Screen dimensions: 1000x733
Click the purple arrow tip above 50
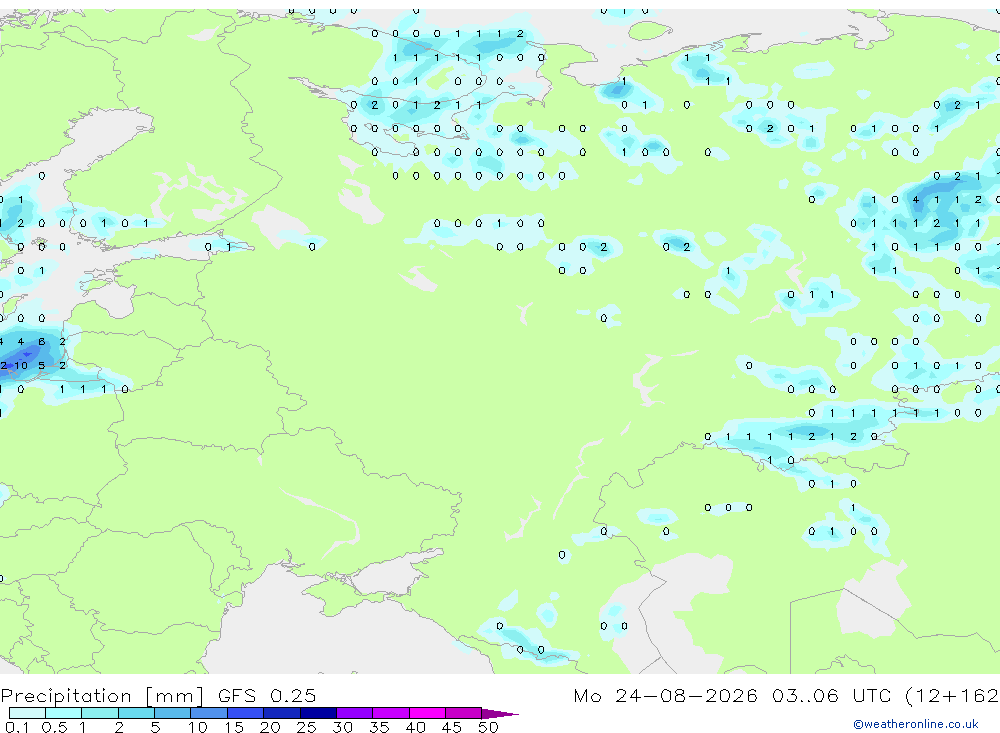point(500,714)
